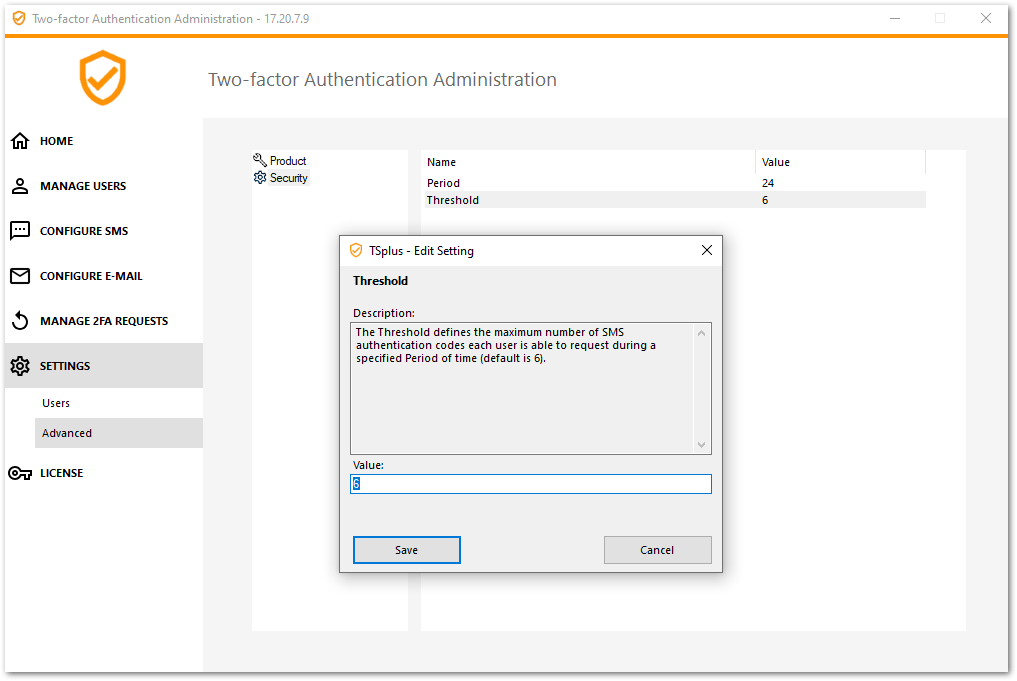Viewport: 1017px width, 681px height.
Task: Cancel the Edit Setting dialog
Action: coord(657,549)
